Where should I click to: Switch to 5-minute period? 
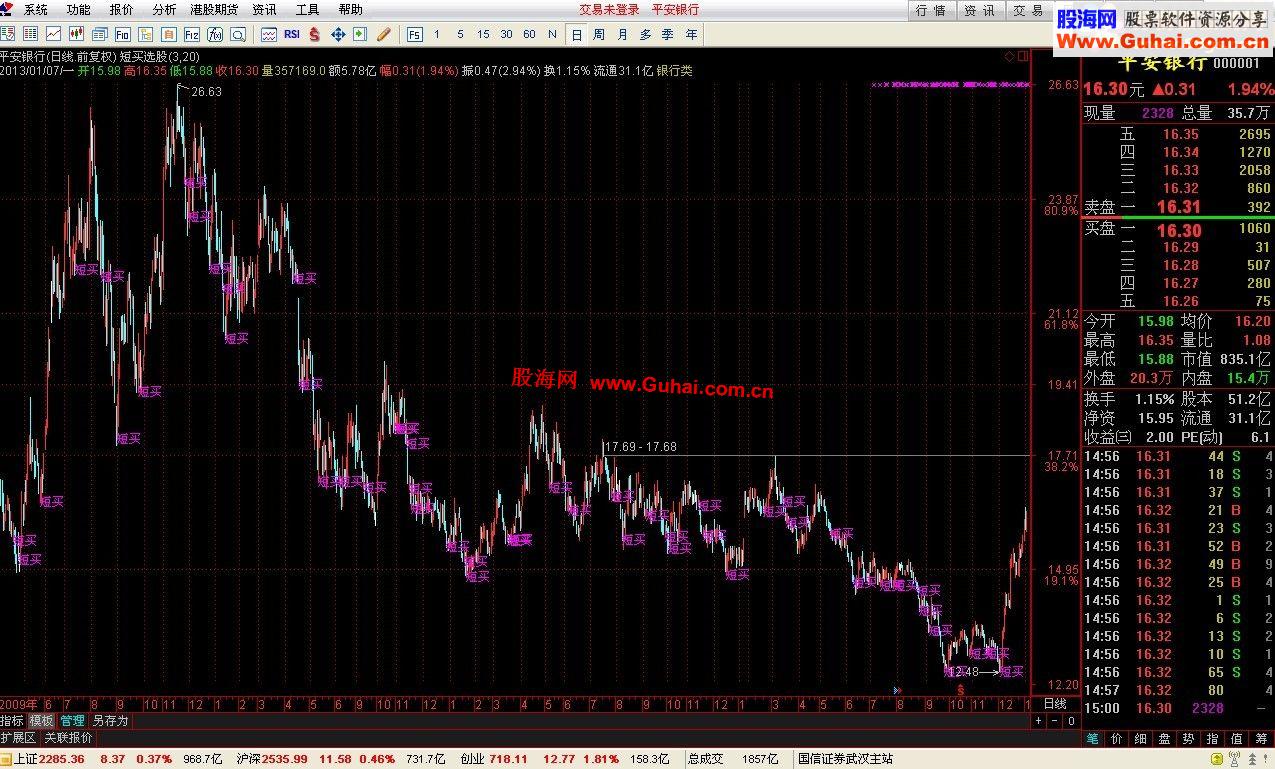[x=460, y=34]
